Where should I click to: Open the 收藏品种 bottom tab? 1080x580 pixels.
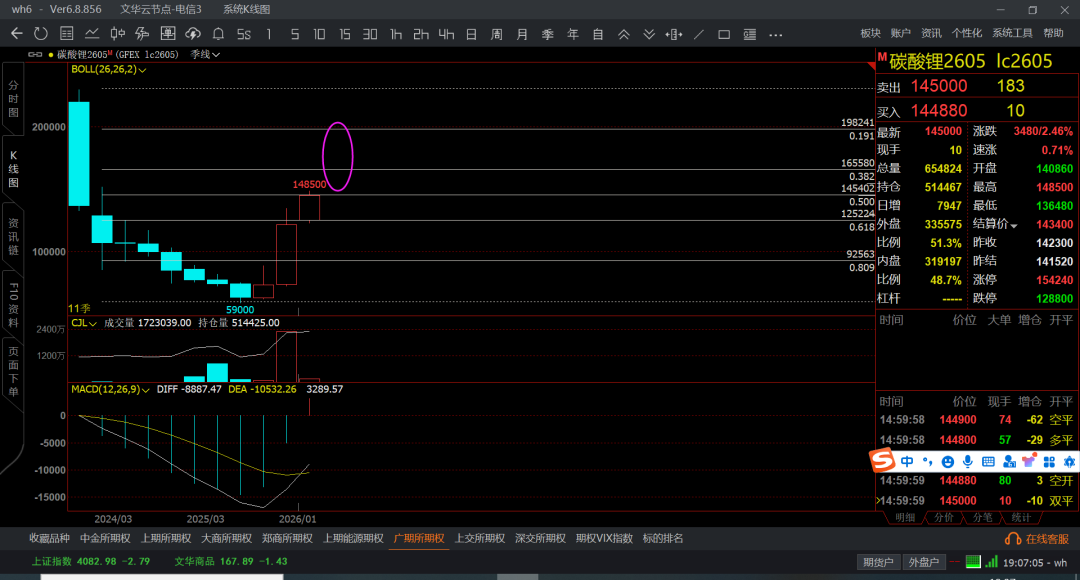click(50, 539)
